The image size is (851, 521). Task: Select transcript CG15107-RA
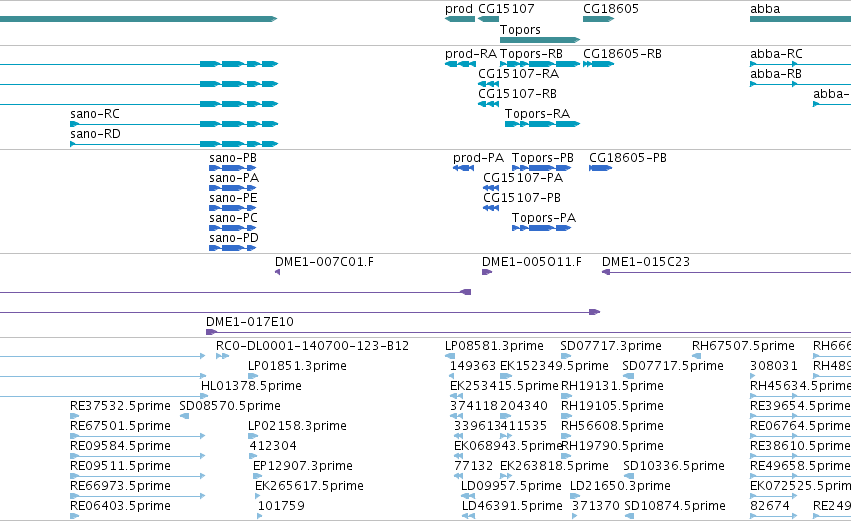[488, 84]
